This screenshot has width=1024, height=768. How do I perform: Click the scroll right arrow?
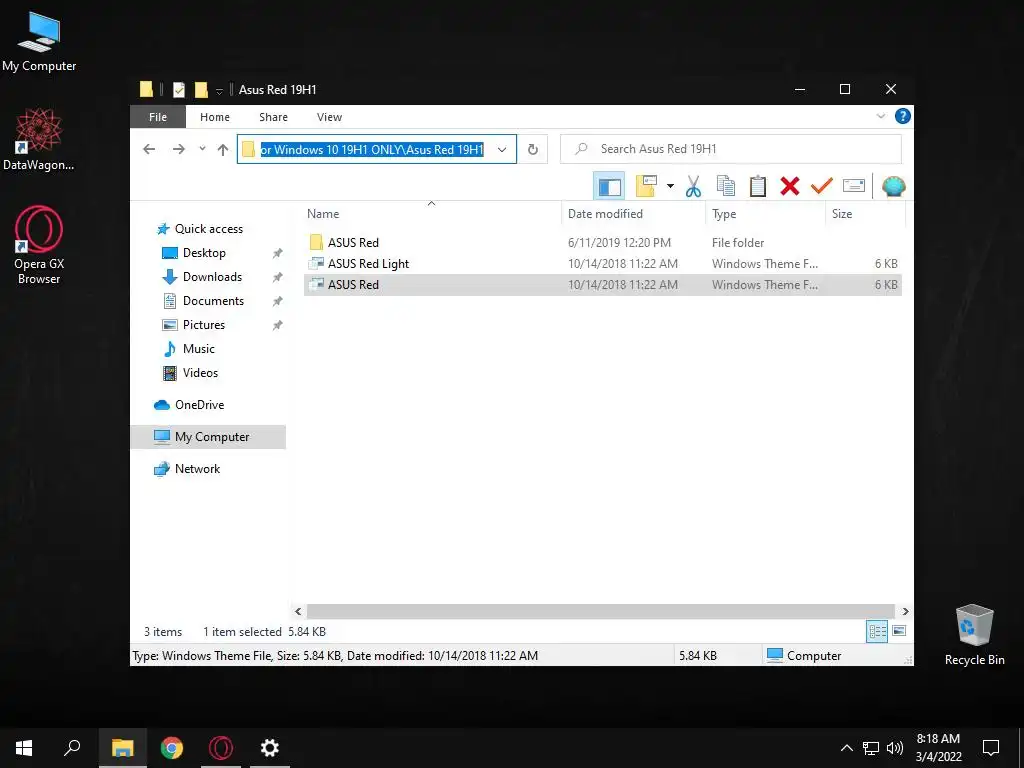905,611
